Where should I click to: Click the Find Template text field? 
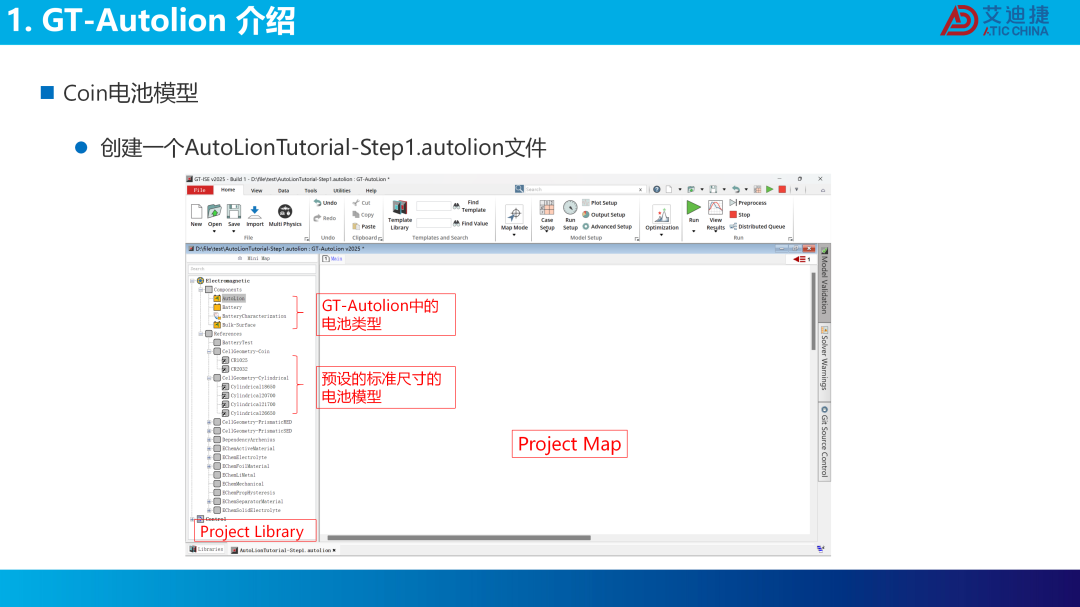(433, 206)
